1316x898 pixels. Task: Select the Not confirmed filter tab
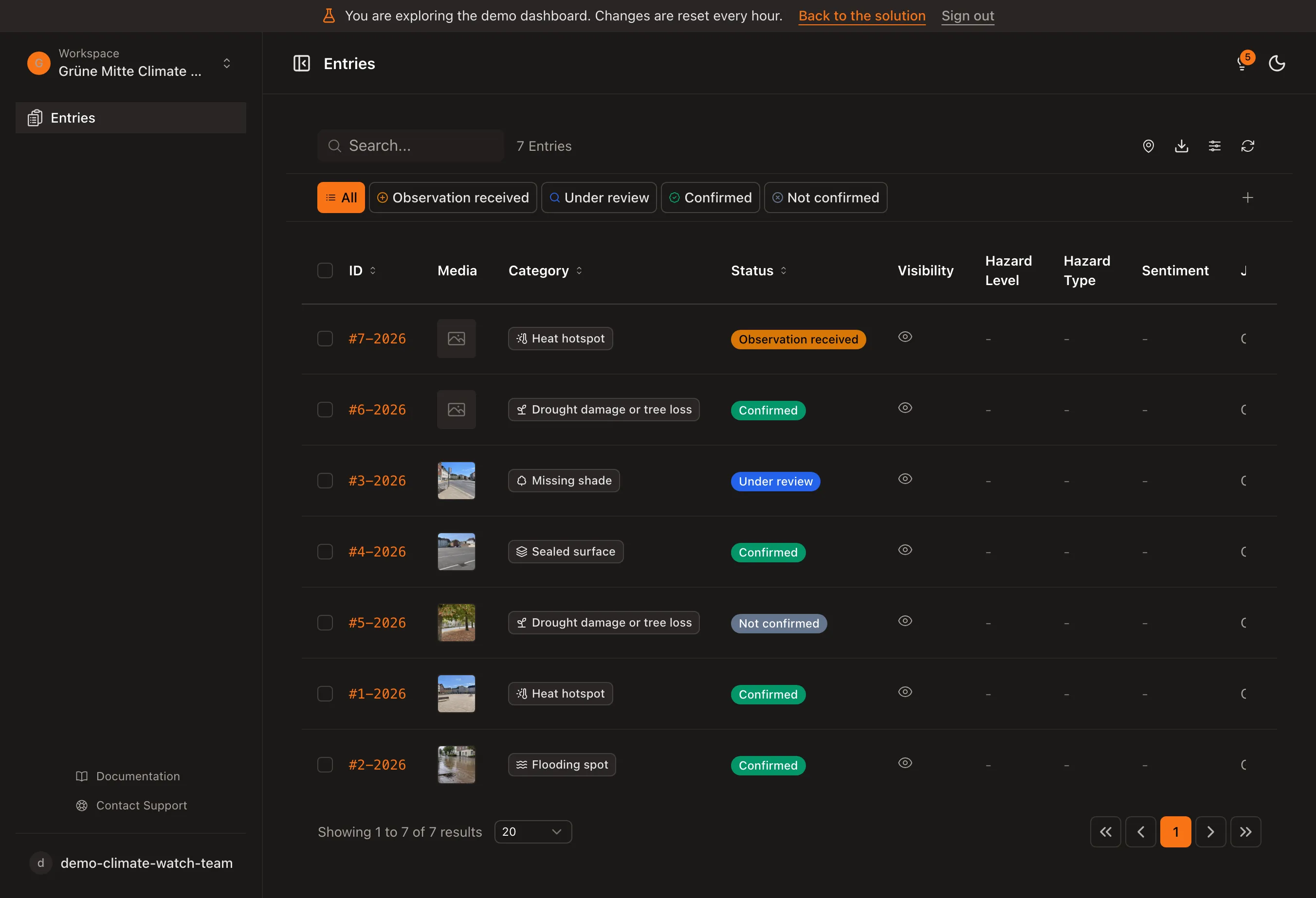tap(825, 198)
